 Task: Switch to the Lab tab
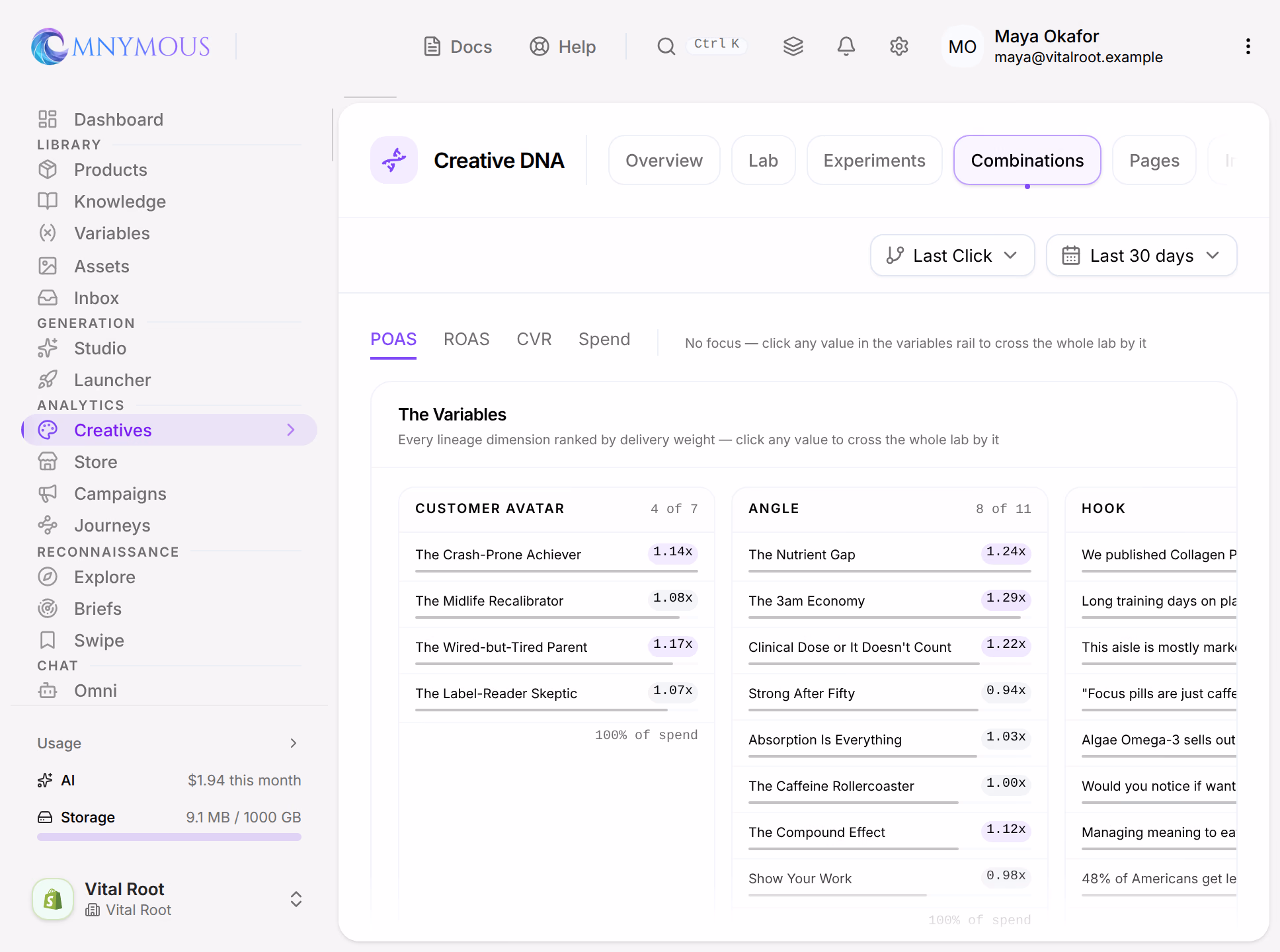click(x=763, y=160)
